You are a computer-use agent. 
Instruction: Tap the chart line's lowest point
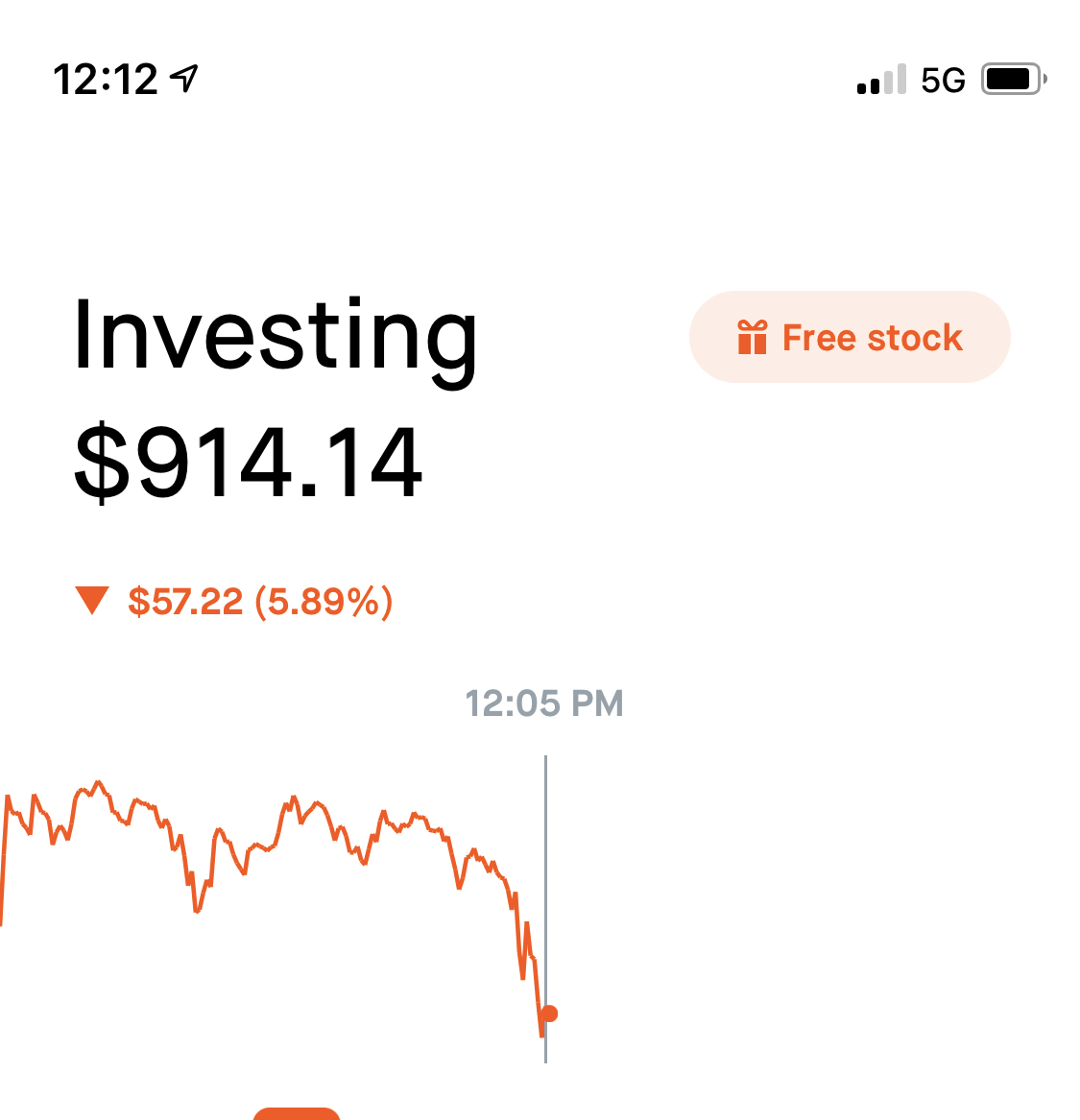tap(542, 1036)
